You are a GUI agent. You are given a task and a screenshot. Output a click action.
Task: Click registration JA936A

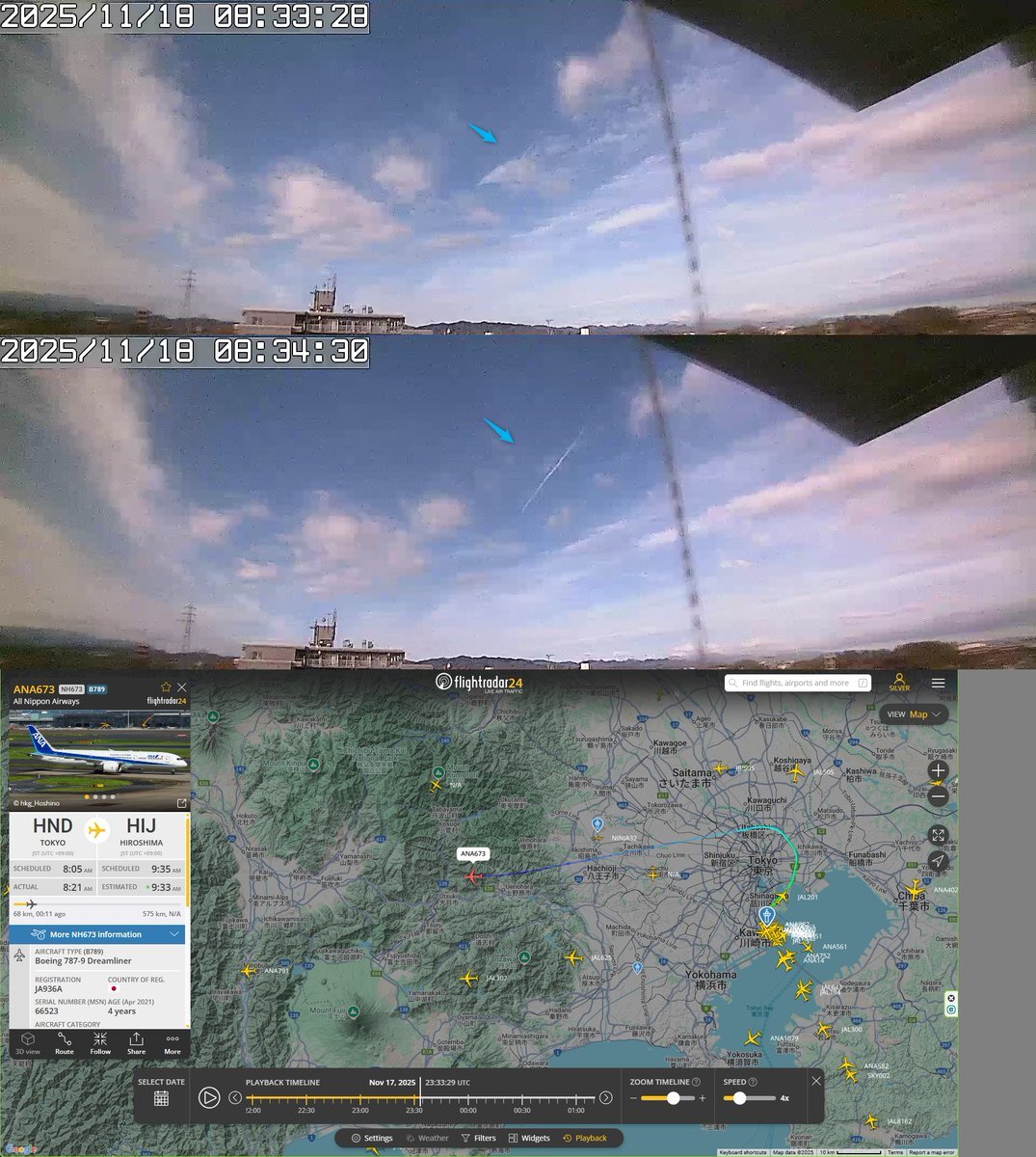[x=48, y=988]
